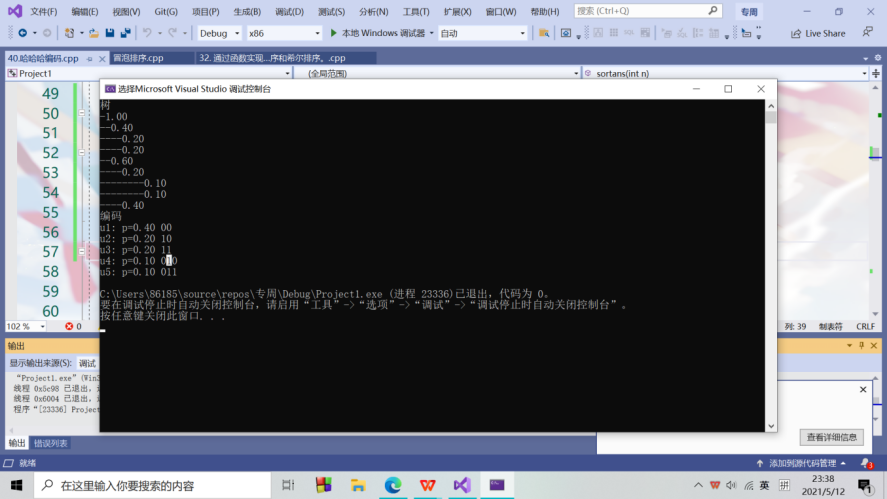Click the find in files folder icon
The height and width of the screenshot is (499, 887).
544,33
